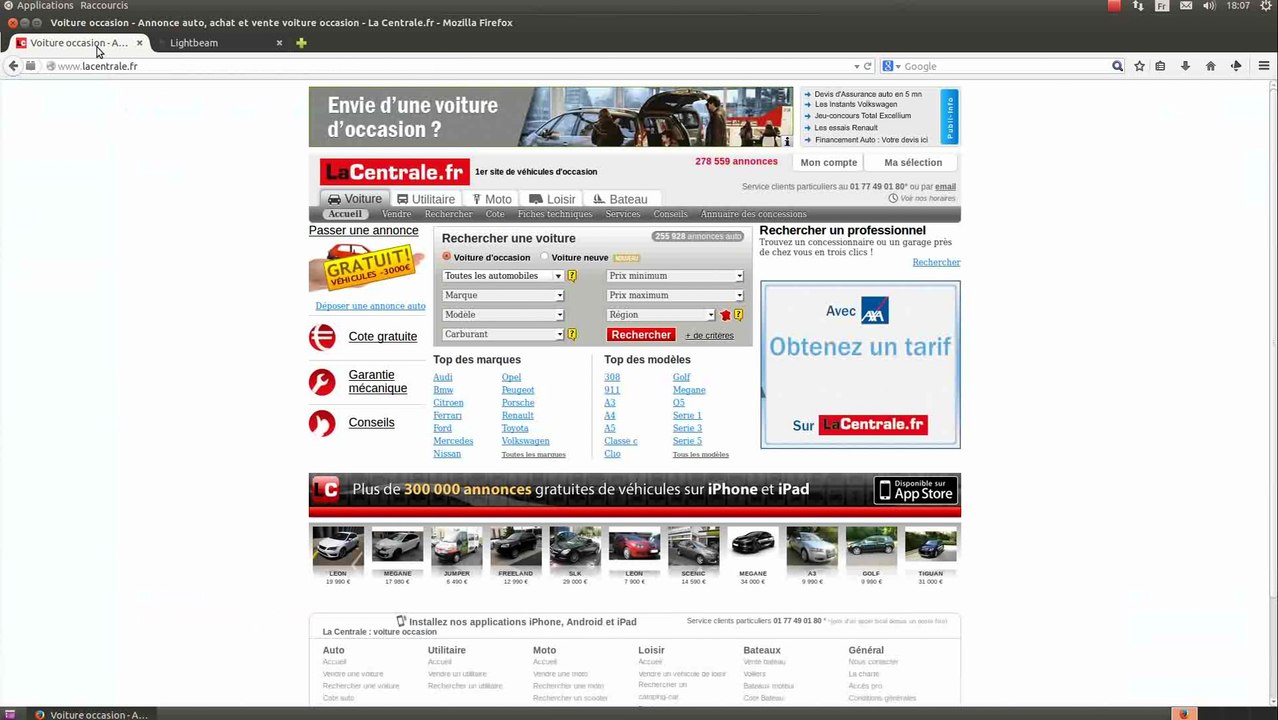The height and width of the screenshot is (720, 1278).
Task: Open the Modèle dropdown
Action: point(503,315)
